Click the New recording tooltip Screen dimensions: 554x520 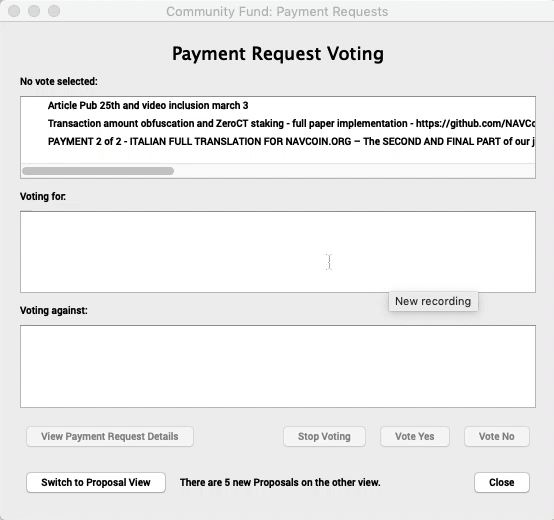(x=433, y=301)
